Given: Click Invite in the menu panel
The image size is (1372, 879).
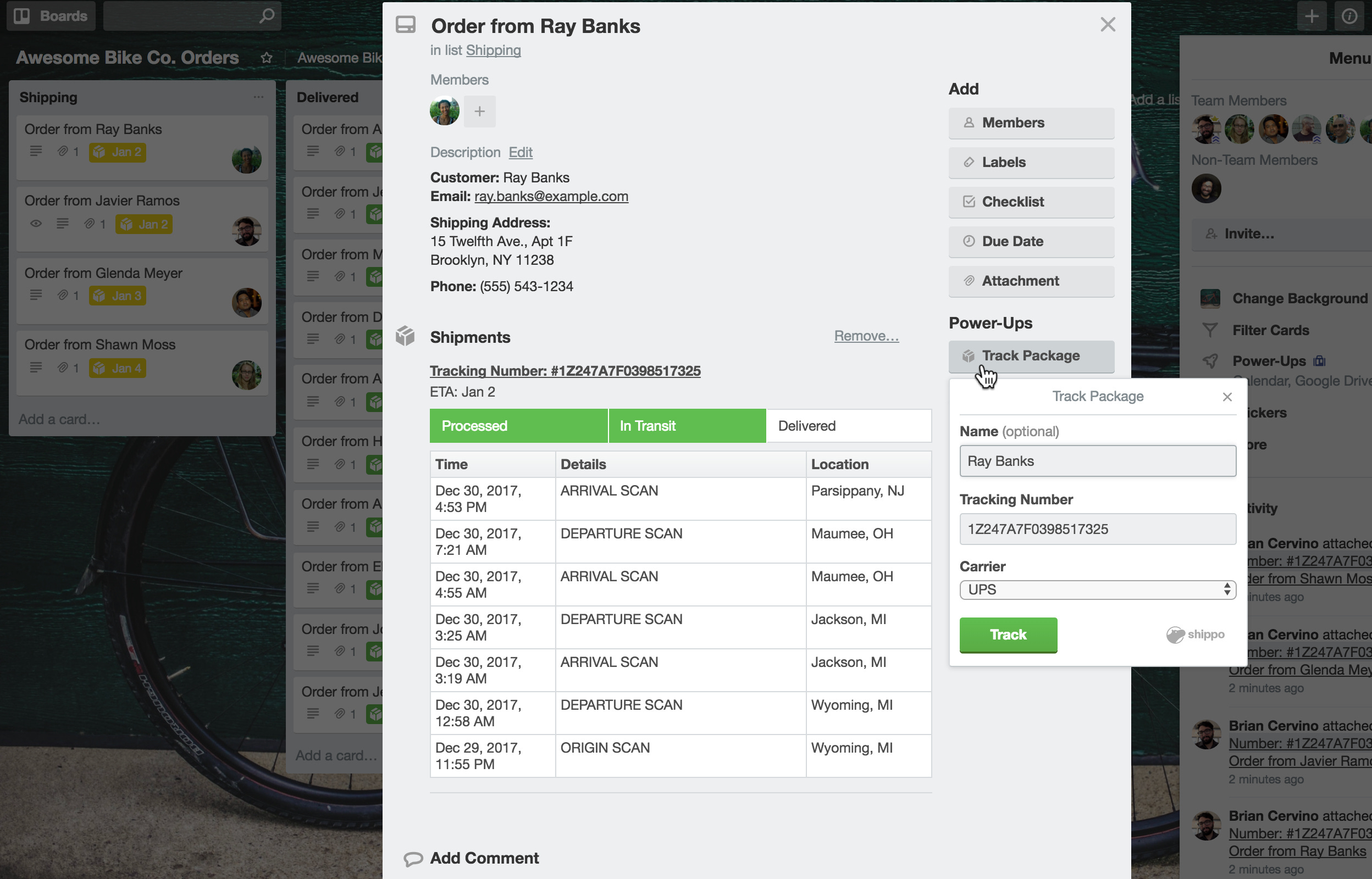Looking at the screenshot, I should tap(1281, 234).
